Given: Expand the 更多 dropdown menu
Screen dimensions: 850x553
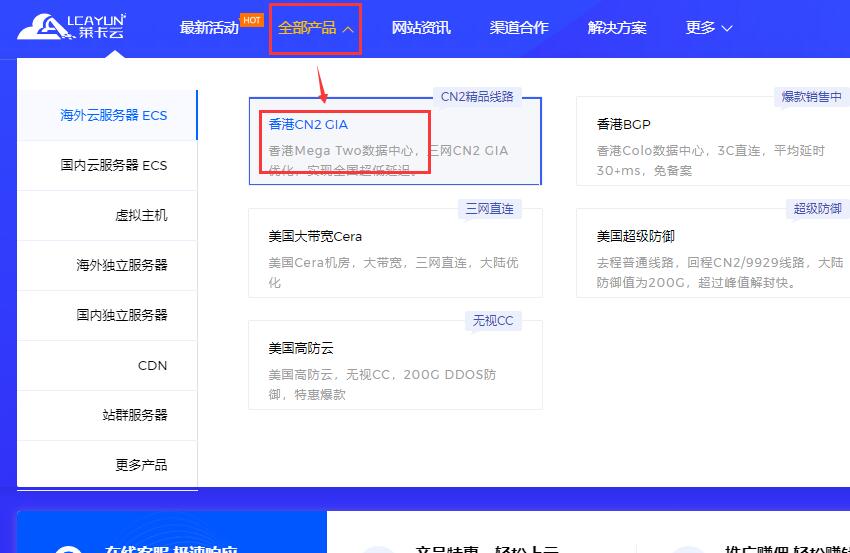Looking at the screenshot, I should click(x=709, y=28).
